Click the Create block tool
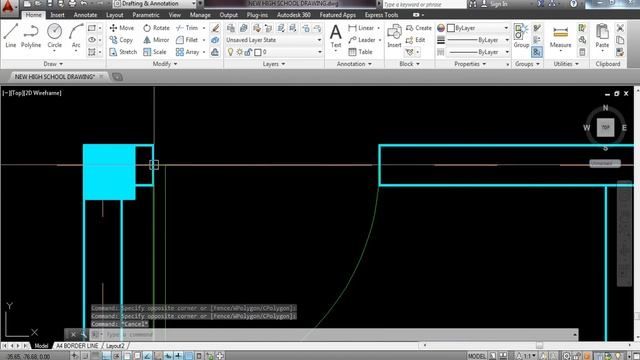The width and height of the screenshot is (640, 360). pyautogui.click(x=419, y=28)
